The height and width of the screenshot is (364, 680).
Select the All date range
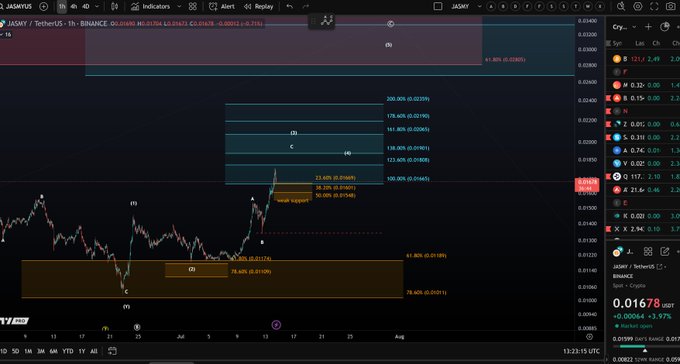coord(94,351)
